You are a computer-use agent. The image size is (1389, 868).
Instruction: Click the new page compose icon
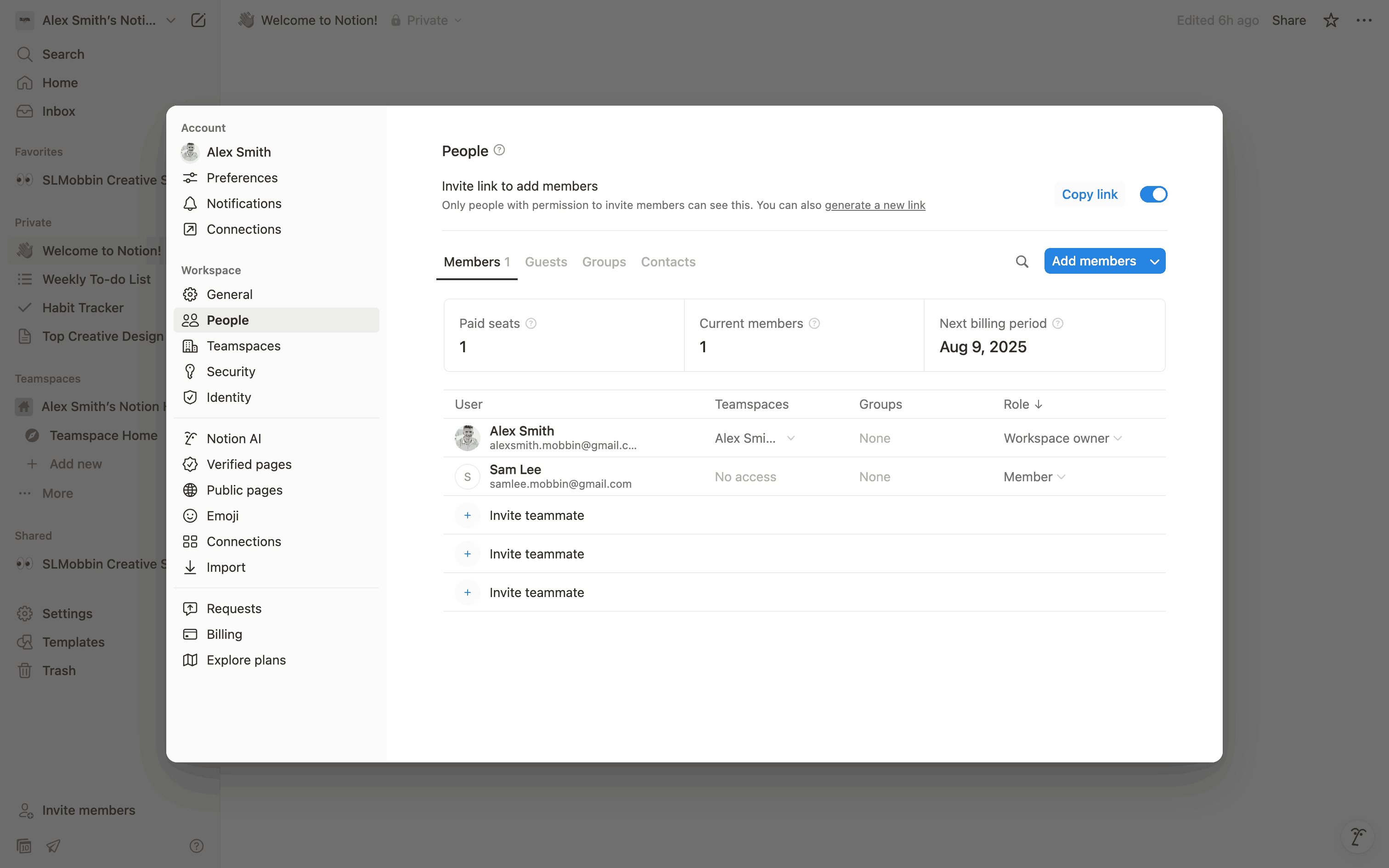pos(198,20)
